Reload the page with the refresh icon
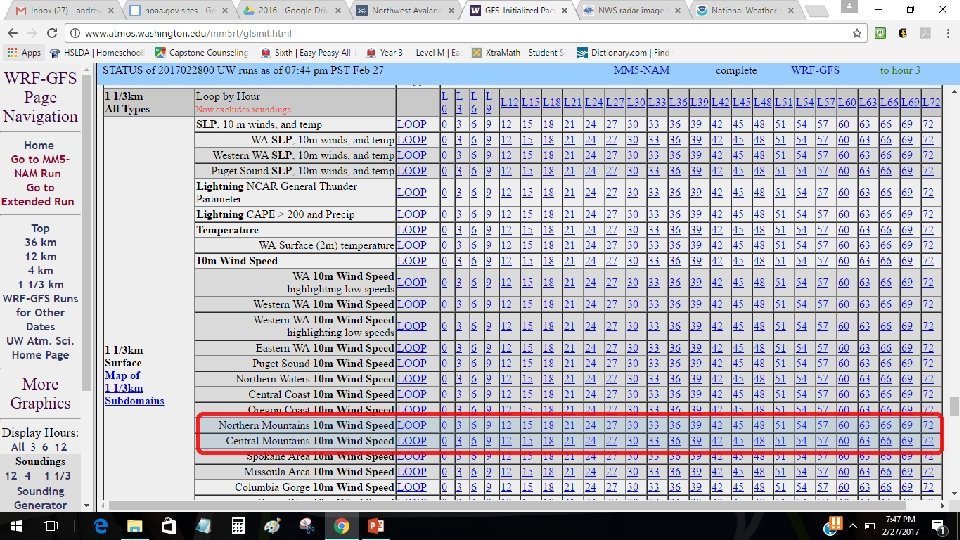The width and height of the screenshot is (960, 540). point(52,33)
